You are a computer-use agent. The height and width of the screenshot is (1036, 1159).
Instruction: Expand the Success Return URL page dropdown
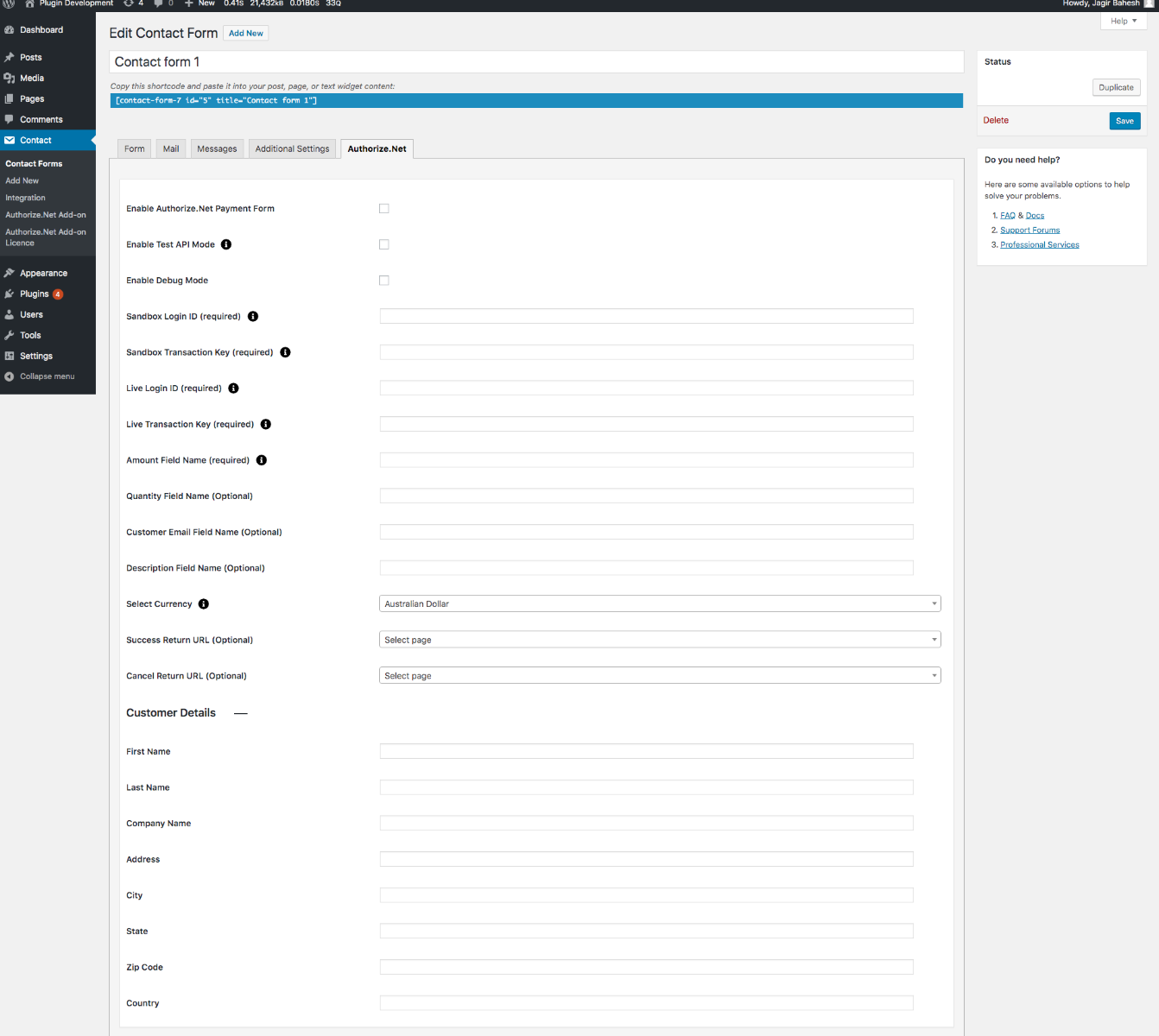(x=660, y=640)
